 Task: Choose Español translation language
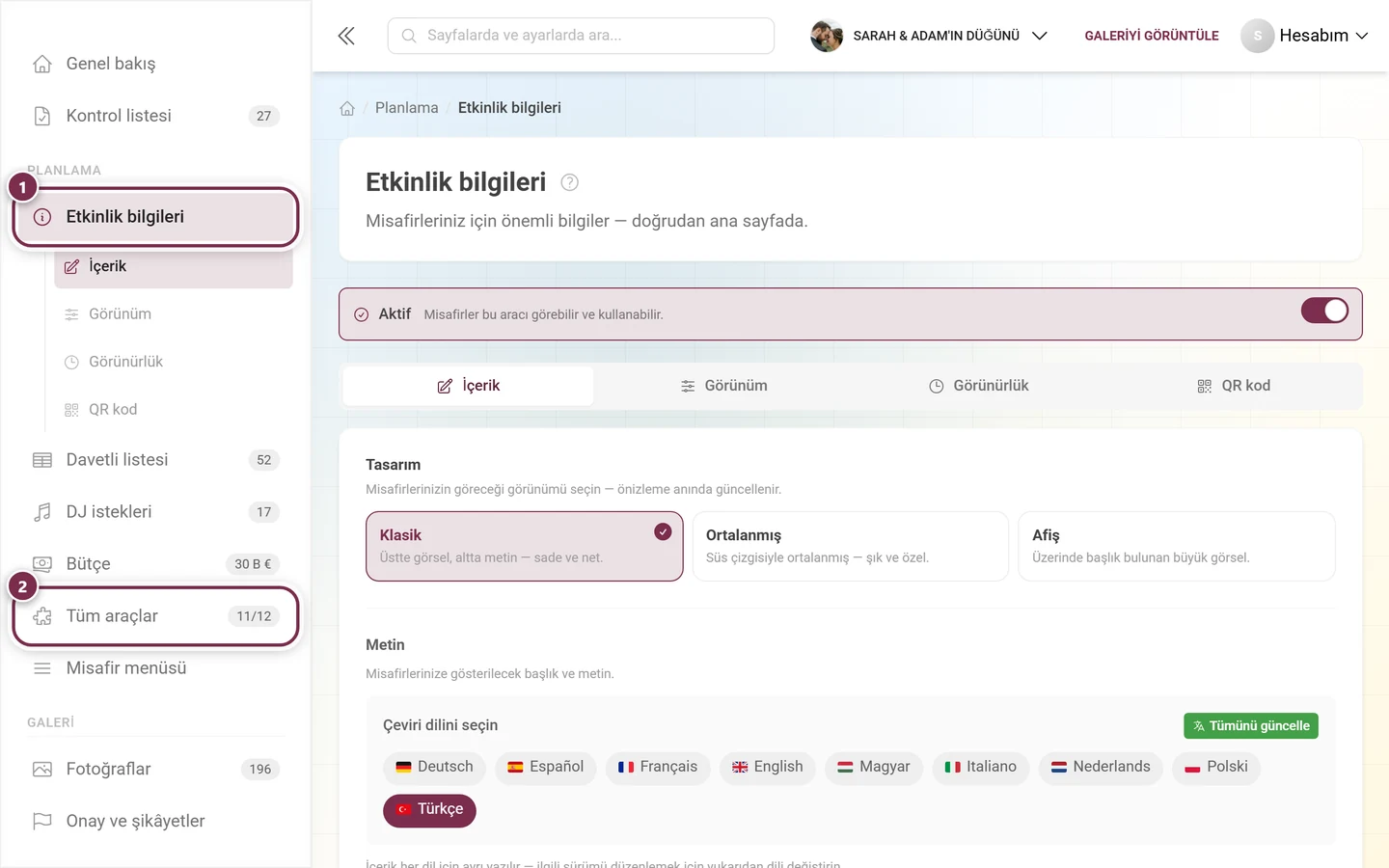[x=546, y=768]
